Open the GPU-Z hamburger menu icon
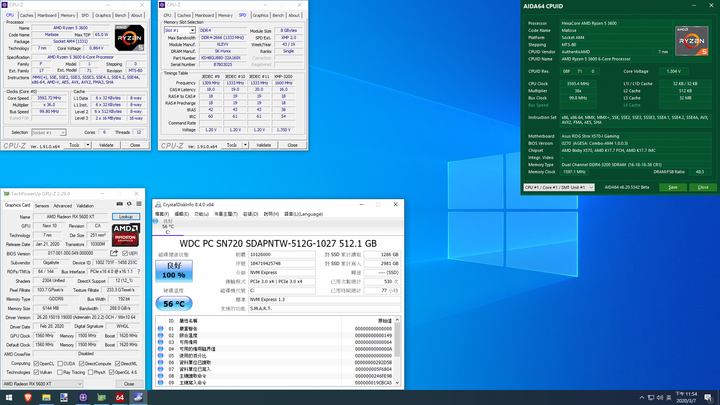Screen dimensions: 720x405 (139, 204)
